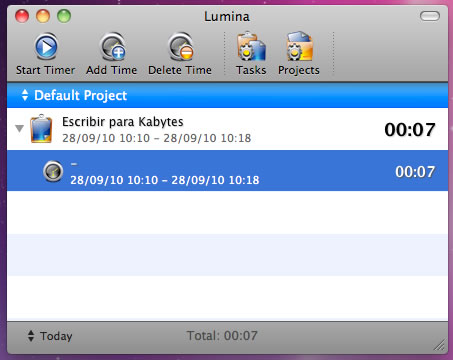
Task: Click the task's bold 00:07 duration
Action: tap(410, 129)
